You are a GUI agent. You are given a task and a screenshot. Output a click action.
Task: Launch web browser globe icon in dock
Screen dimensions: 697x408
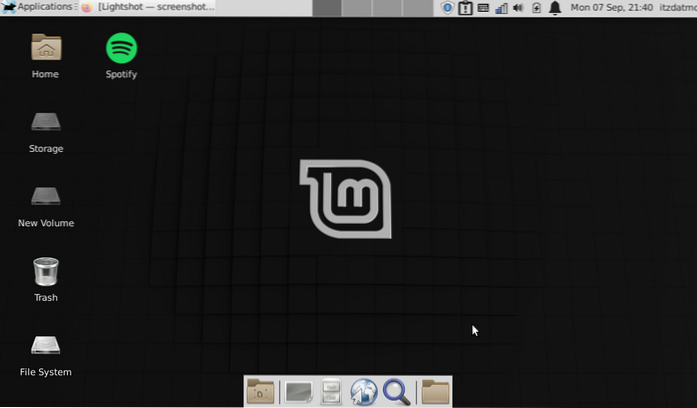[363, 392]
